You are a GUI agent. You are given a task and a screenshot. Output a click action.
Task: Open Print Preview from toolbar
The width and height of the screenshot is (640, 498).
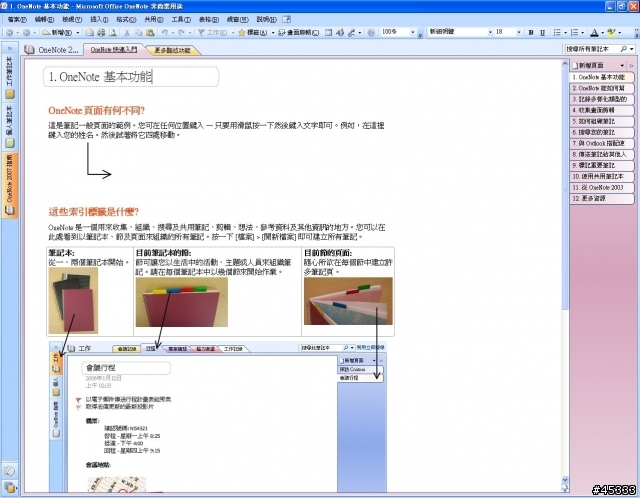click(x=112, y=32)
